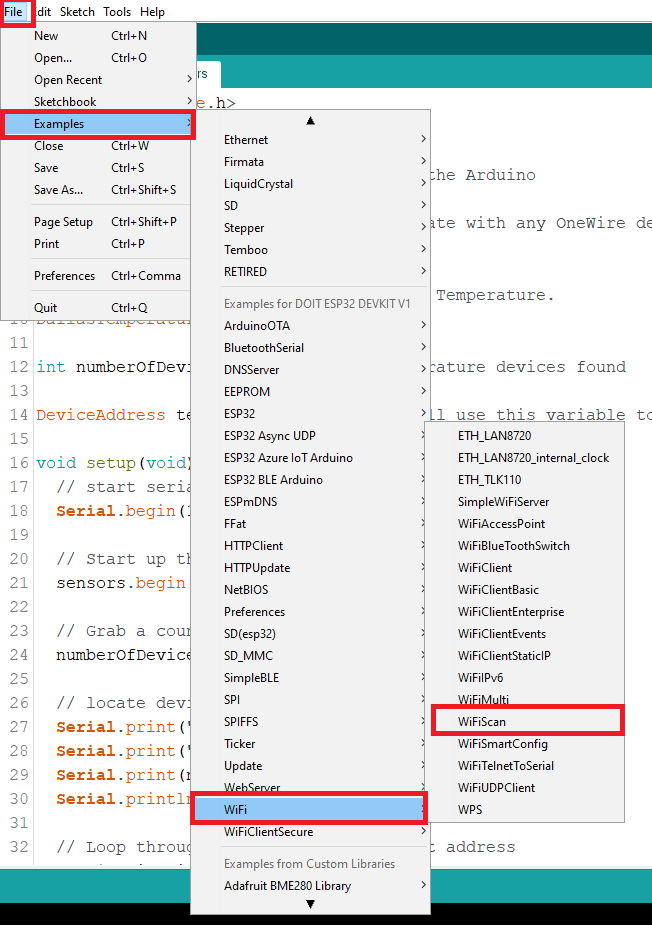Open WiFiAccessPoint example

[525, 524]
